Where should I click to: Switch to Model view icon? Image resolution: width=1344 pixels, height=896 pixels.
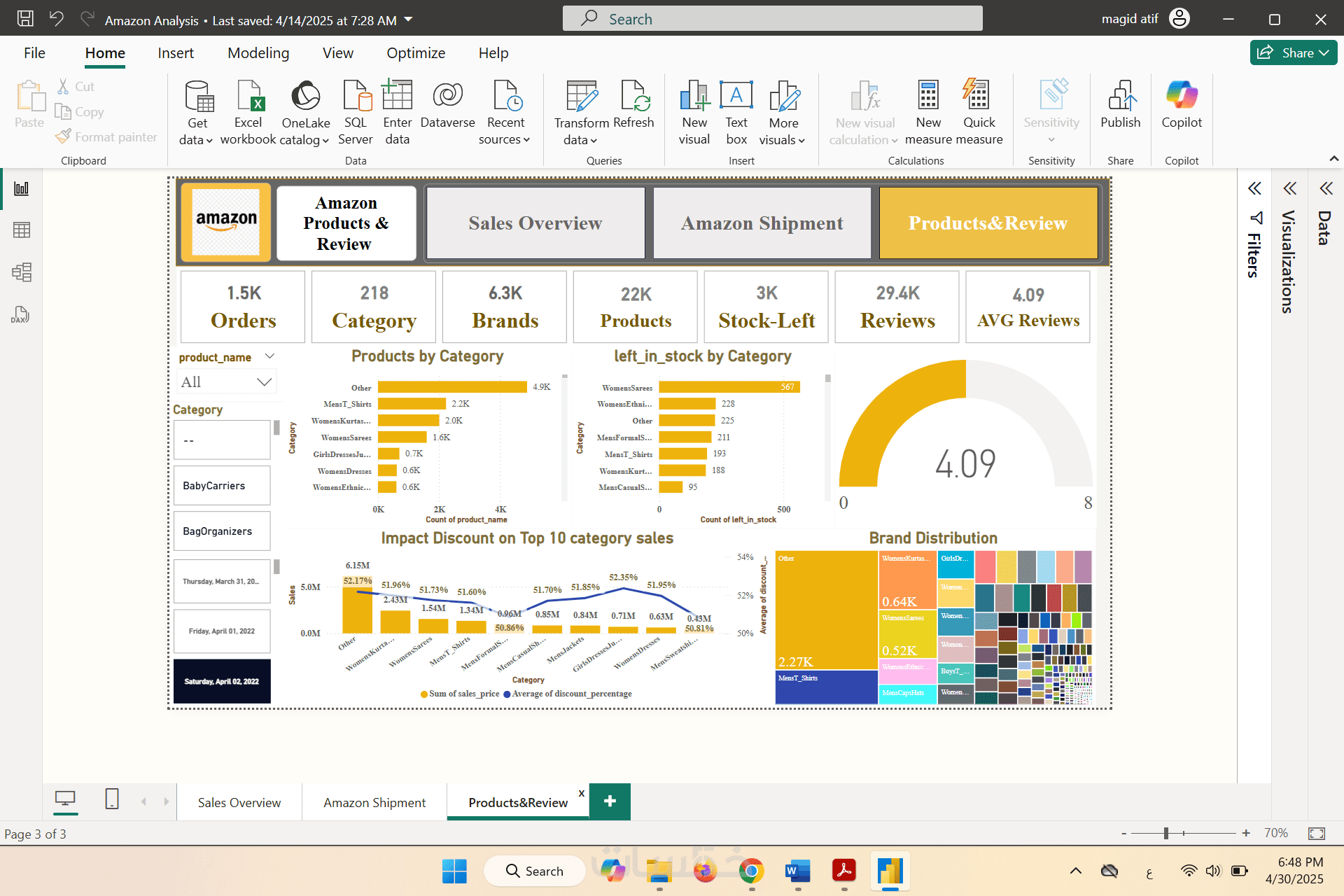click(22, 272)
